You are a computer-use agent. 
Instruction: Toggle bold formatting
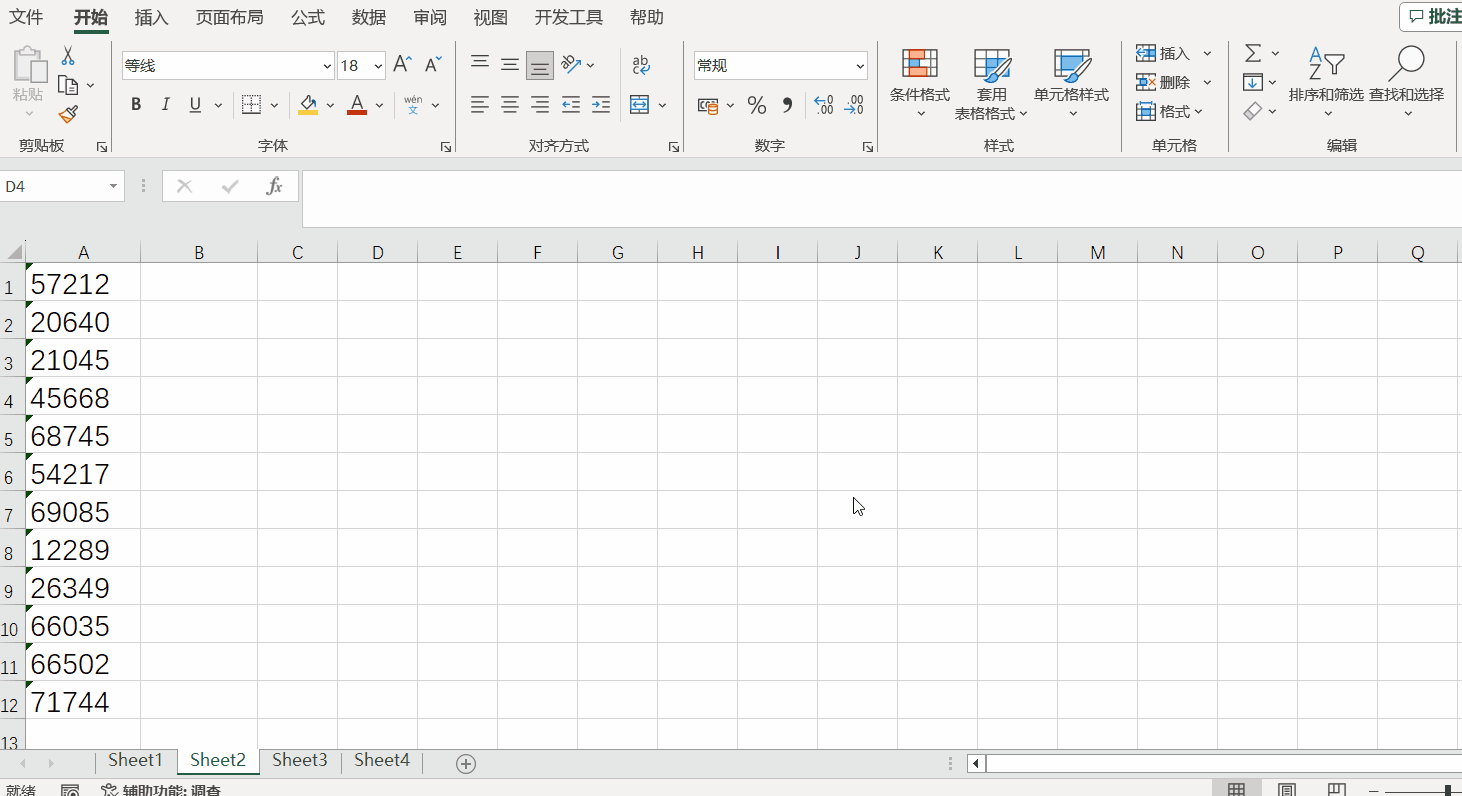coord(136,105)
